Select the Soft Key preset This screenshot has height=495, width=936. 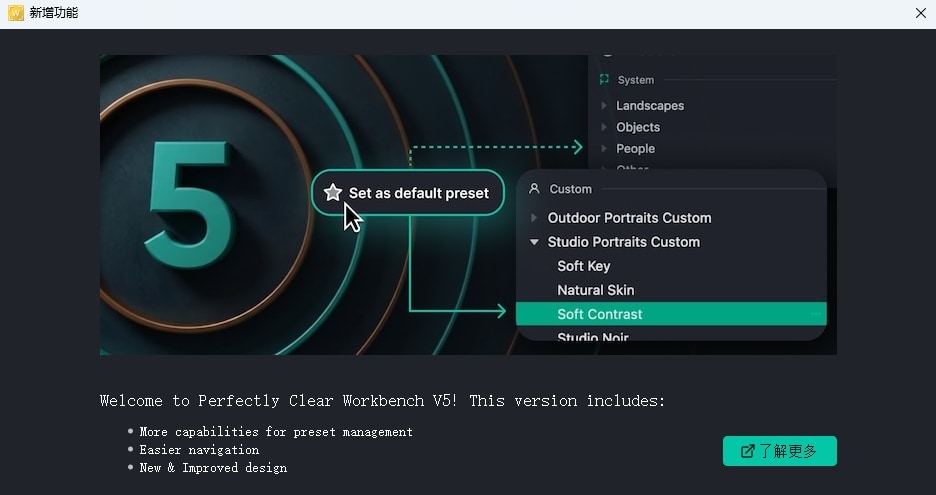click(583, 266)
